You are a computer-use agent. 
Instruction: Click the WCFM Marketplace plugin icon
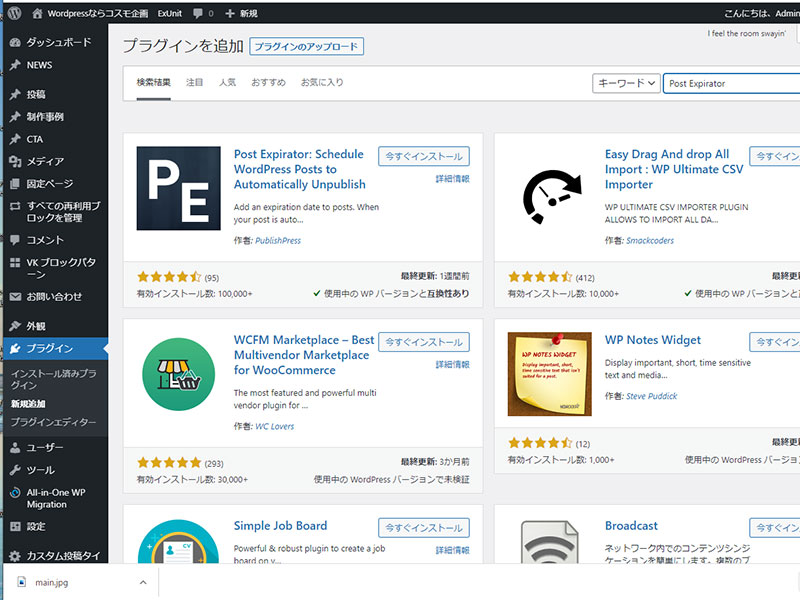point(178,375)
